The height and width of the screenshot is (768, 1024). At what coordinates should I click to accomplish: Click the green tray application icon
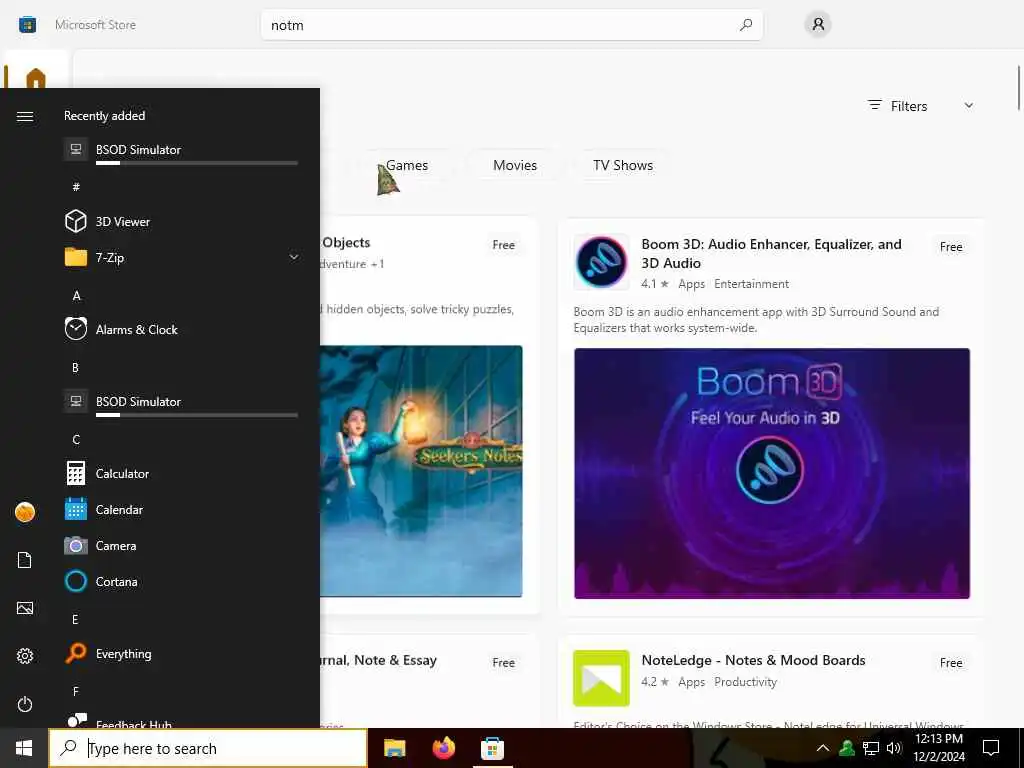click(847, 748)
